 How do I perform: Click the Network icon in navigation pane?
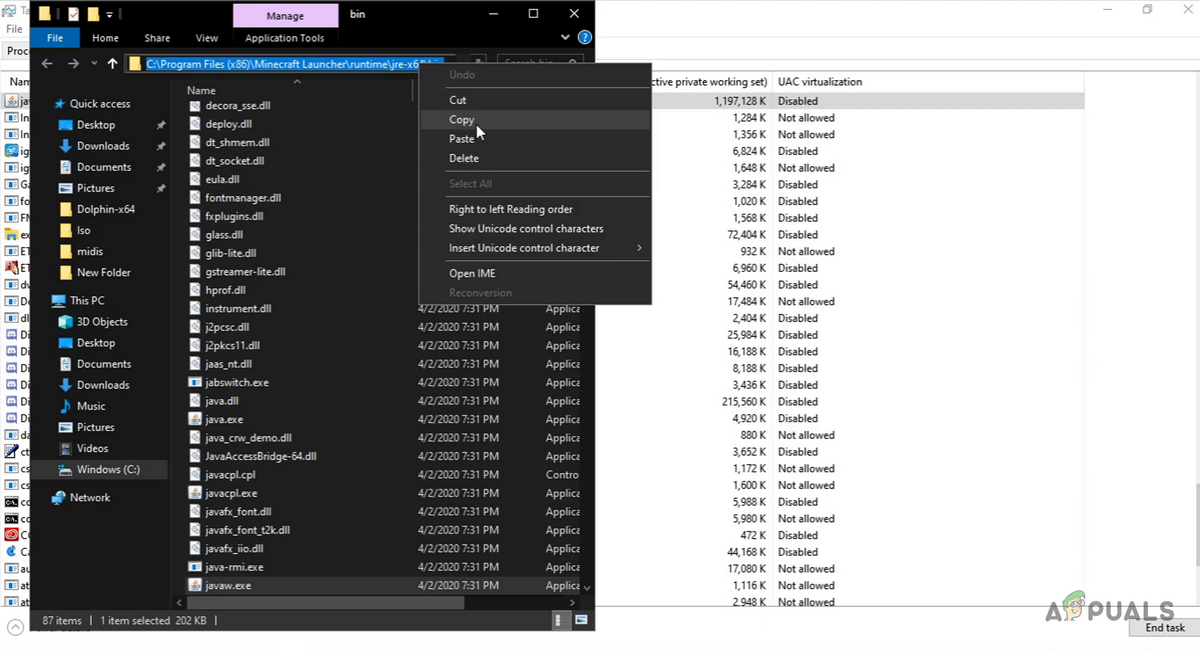(58, 497)
